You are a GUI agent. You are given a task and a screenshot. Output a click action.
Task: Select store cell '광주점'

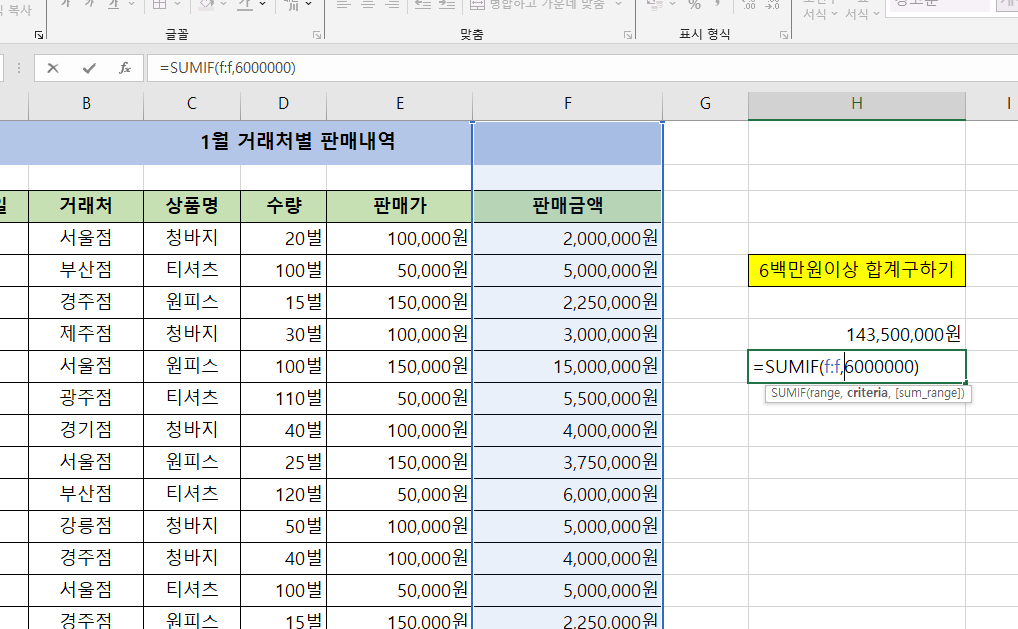tap(86, 399)
